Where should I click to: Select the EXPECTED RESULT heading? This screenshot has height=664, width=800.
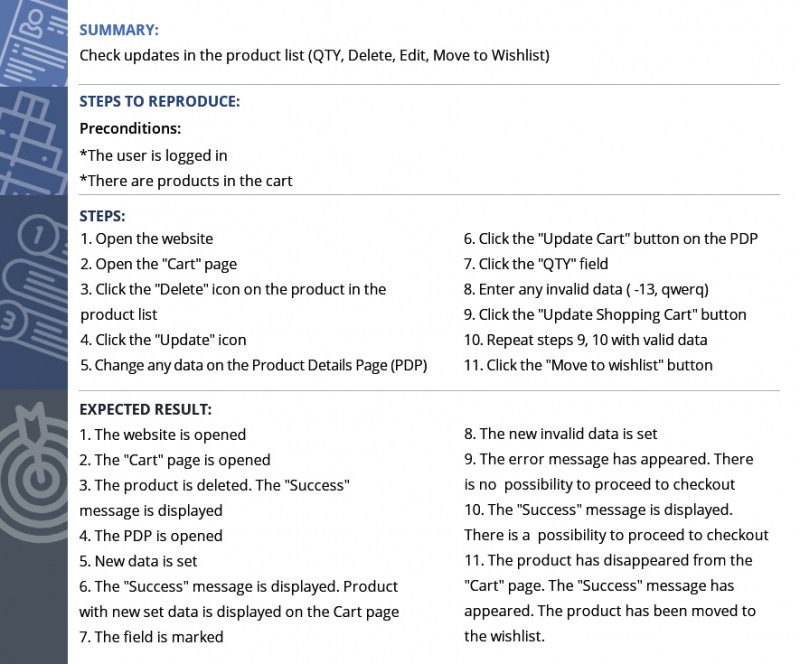[x=146, y=410]
